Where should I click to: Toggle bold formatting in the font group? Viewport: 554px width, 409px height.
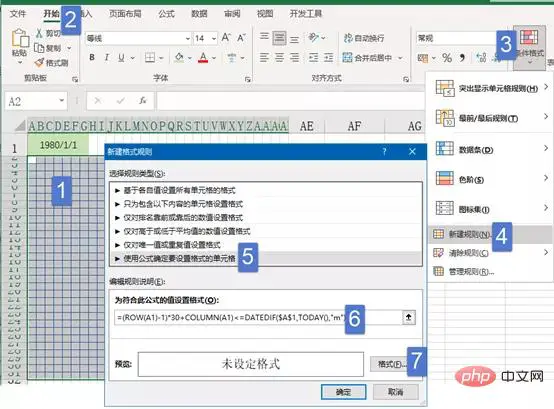[92, 57]
